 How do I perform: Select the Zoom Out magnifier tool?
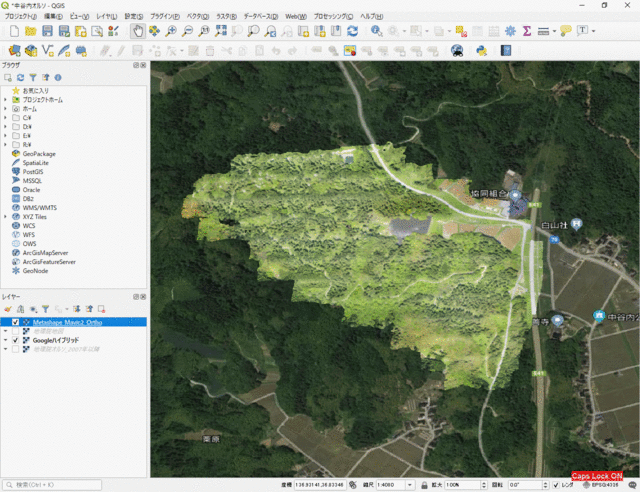click(x=187, y=31)
